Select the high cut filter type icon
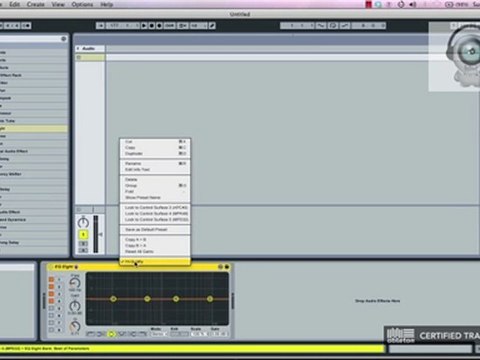The height and width of the screenshot is (360, 480). [143, 334]
